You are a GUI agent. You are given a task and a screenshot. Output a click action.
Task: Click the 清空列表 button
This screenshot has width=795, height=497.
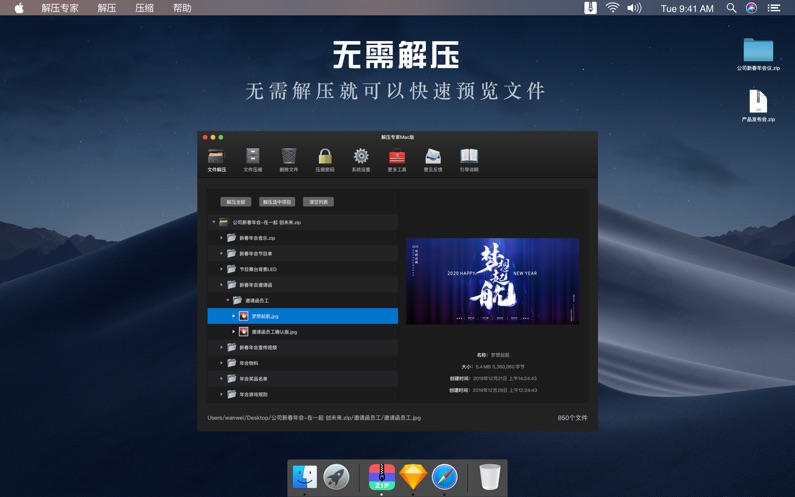(x=319, y=202)
